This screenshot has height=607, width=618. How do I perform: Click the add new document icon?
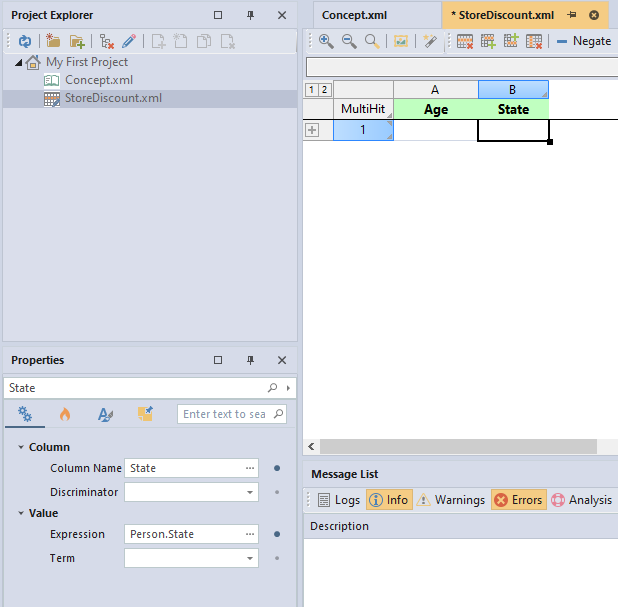coord(158,41)
